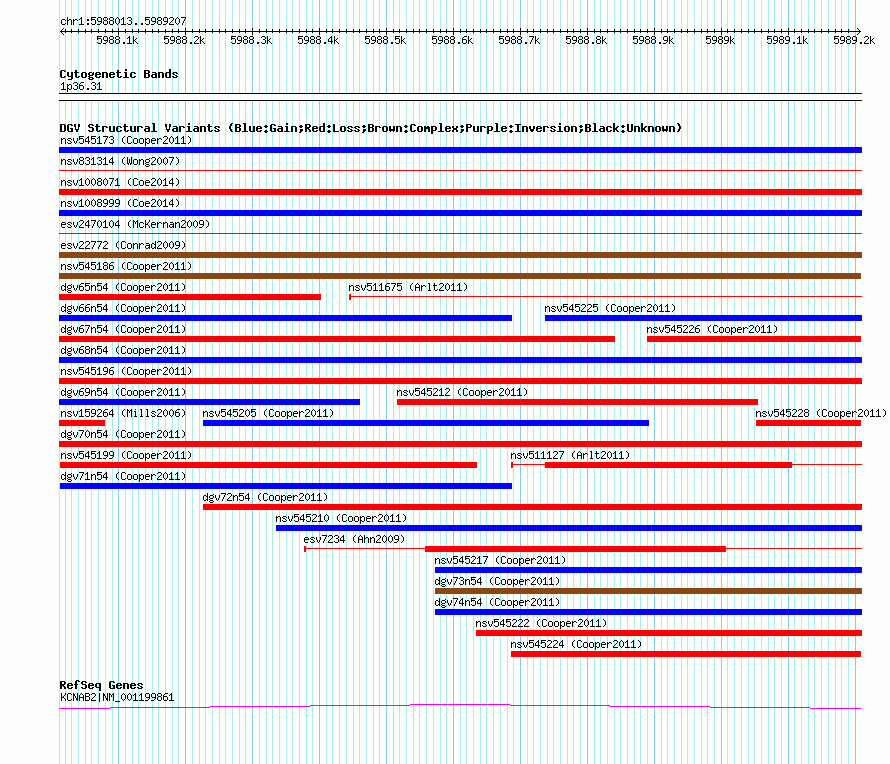Select nsv545228 (Cooper2011) label
890x764 pixels.
[x=821, y=413]
